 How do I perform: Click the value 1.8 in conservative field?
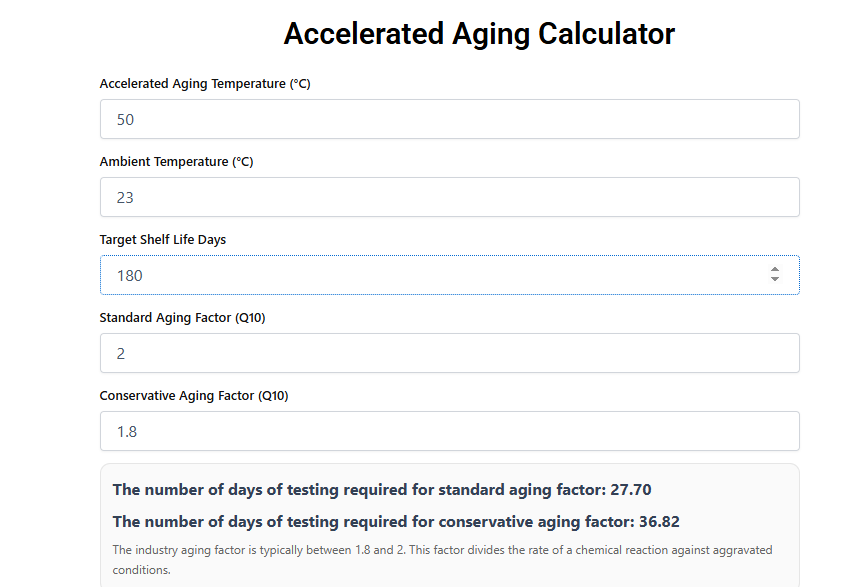point(127,432)
